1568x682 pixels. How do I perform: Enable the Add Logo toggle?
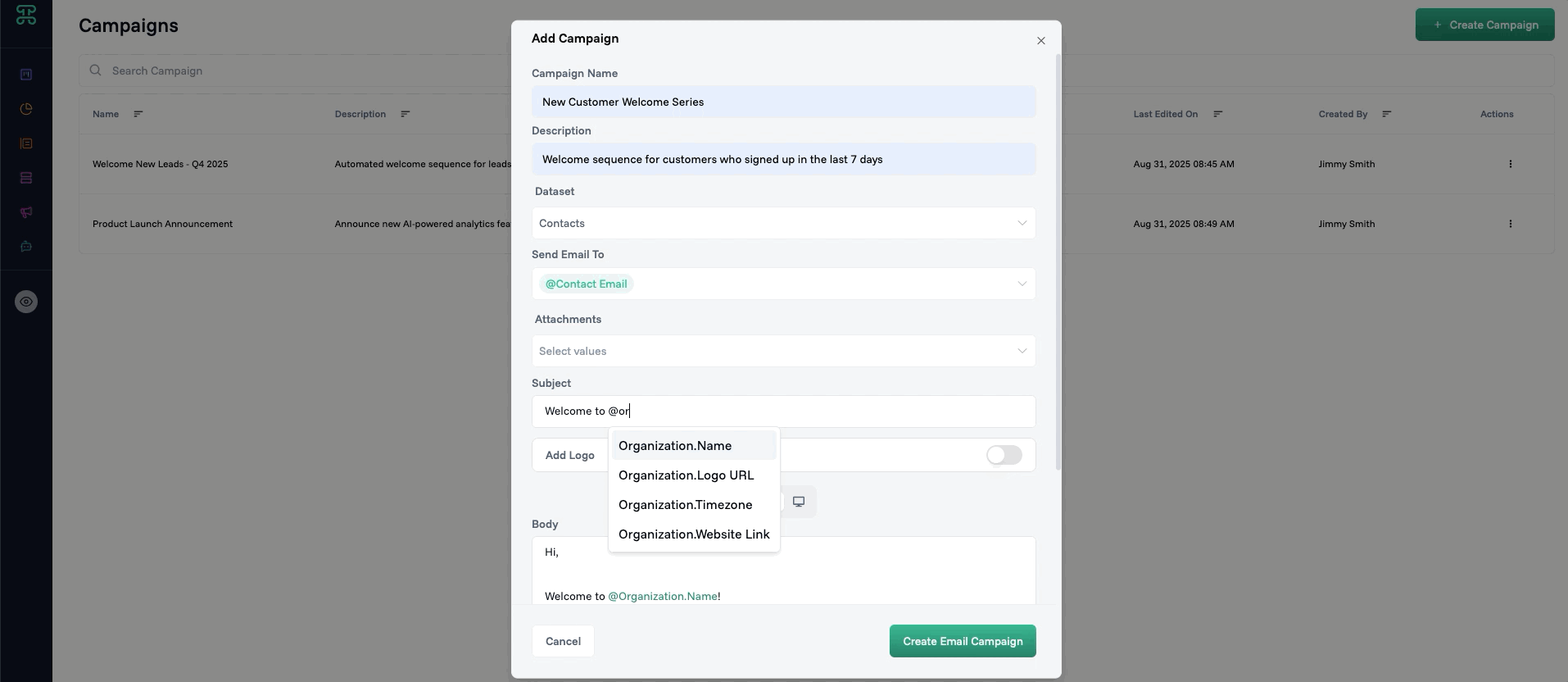(x=1004, y=455)
